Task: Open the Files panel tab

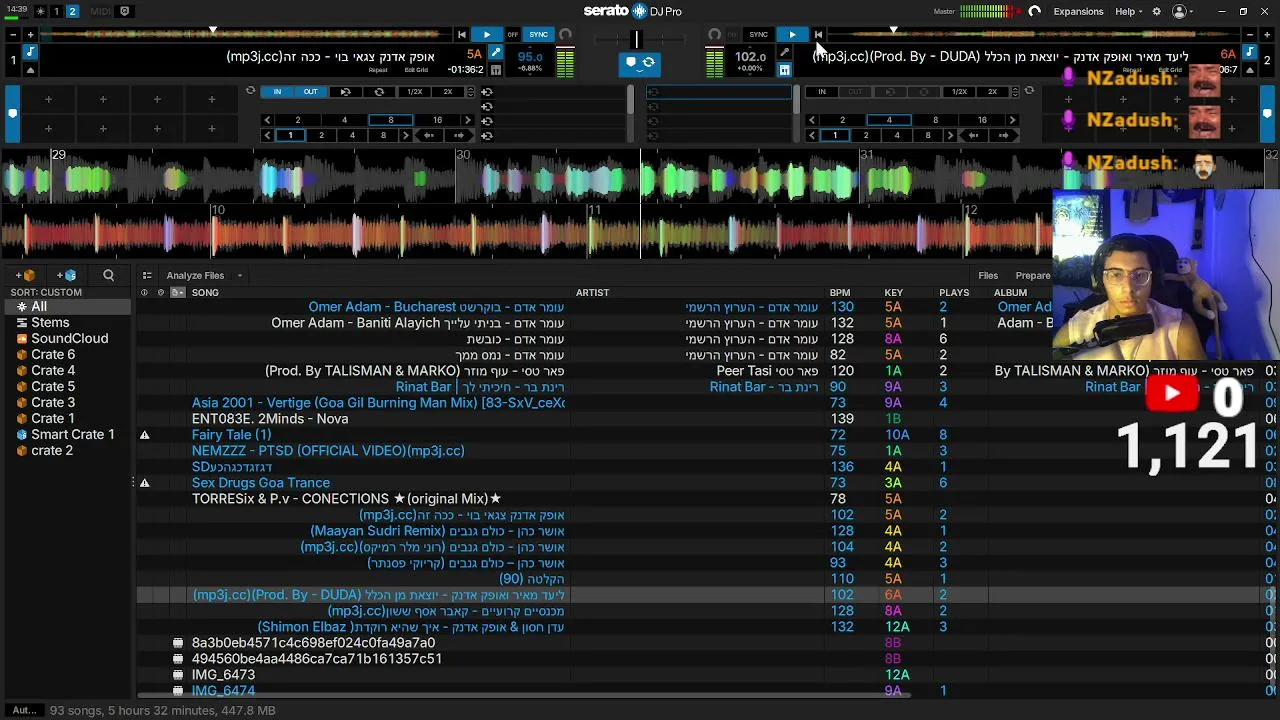Action: pos(988,275)
